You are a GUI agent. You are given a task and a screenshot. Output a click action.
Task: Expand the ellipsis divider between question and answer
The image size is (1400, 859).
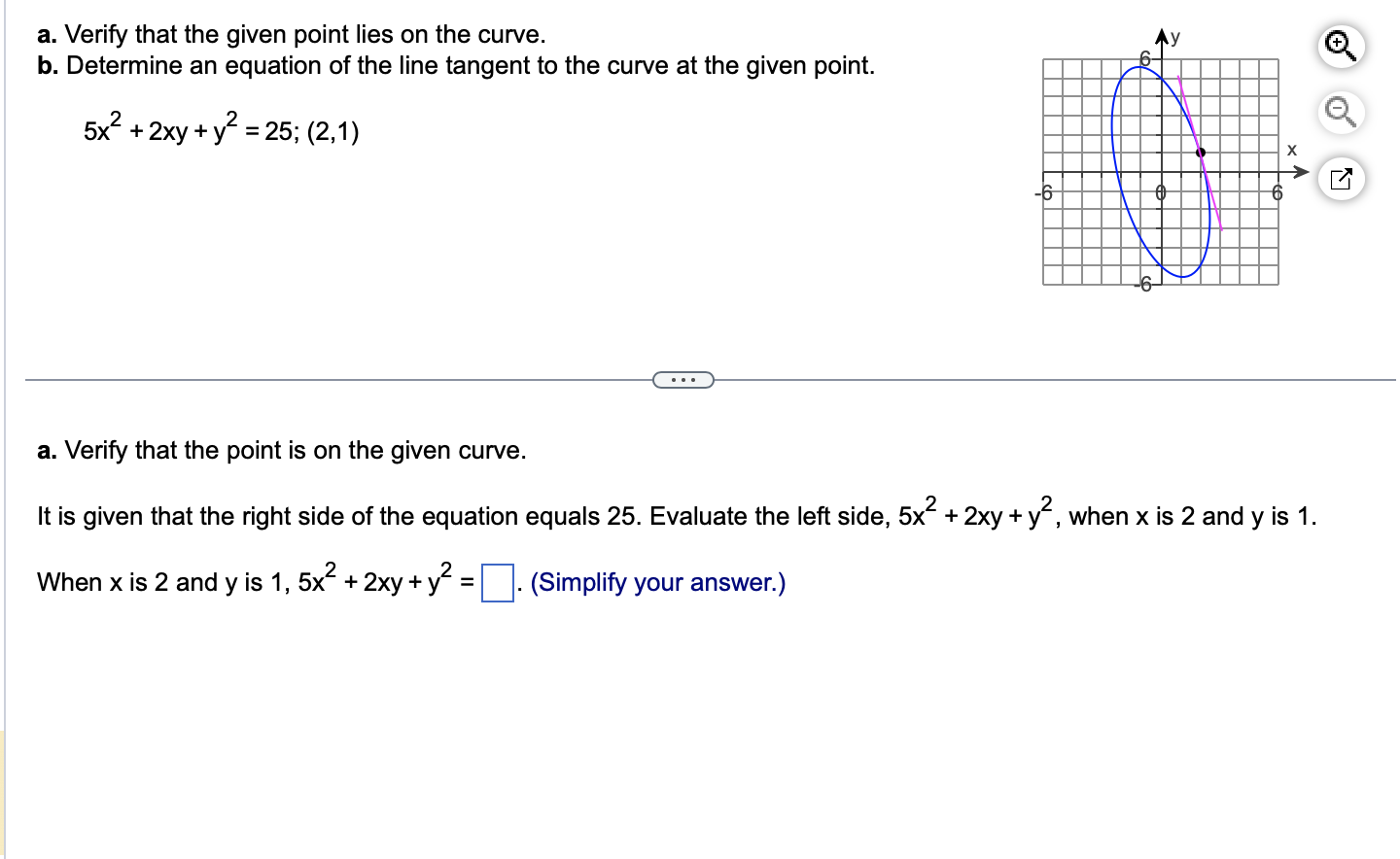pos(682,379)
